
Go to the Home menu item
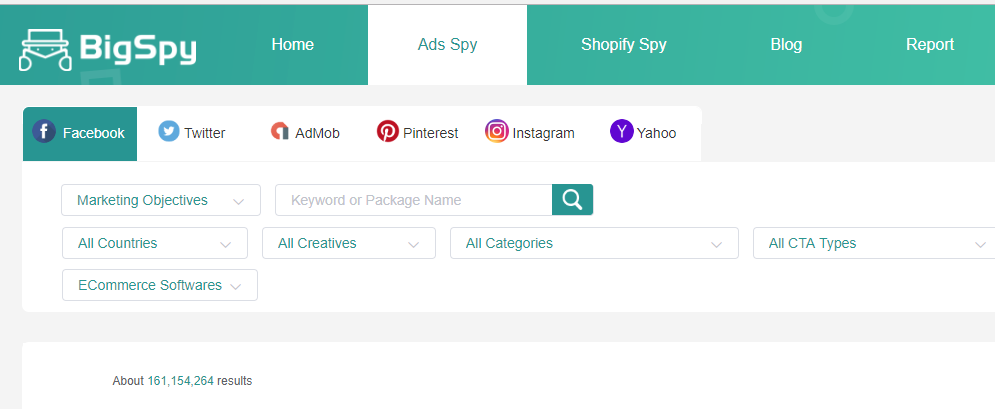coord(293,44)
